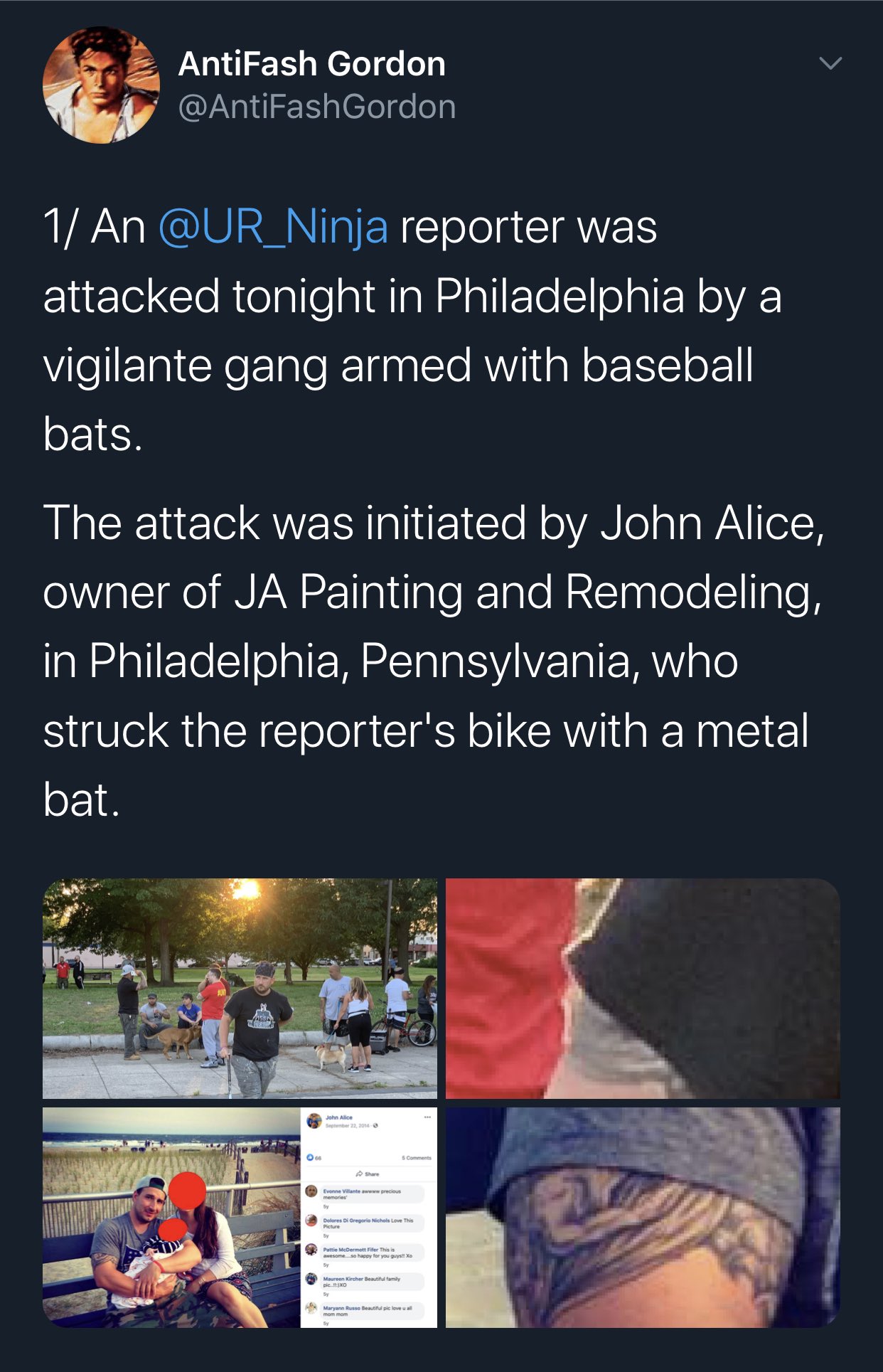Image resolution: width=883 pixels, height=1372 pixels.
Task: Click the 5 Comments count
Action: coord(417,1158)
